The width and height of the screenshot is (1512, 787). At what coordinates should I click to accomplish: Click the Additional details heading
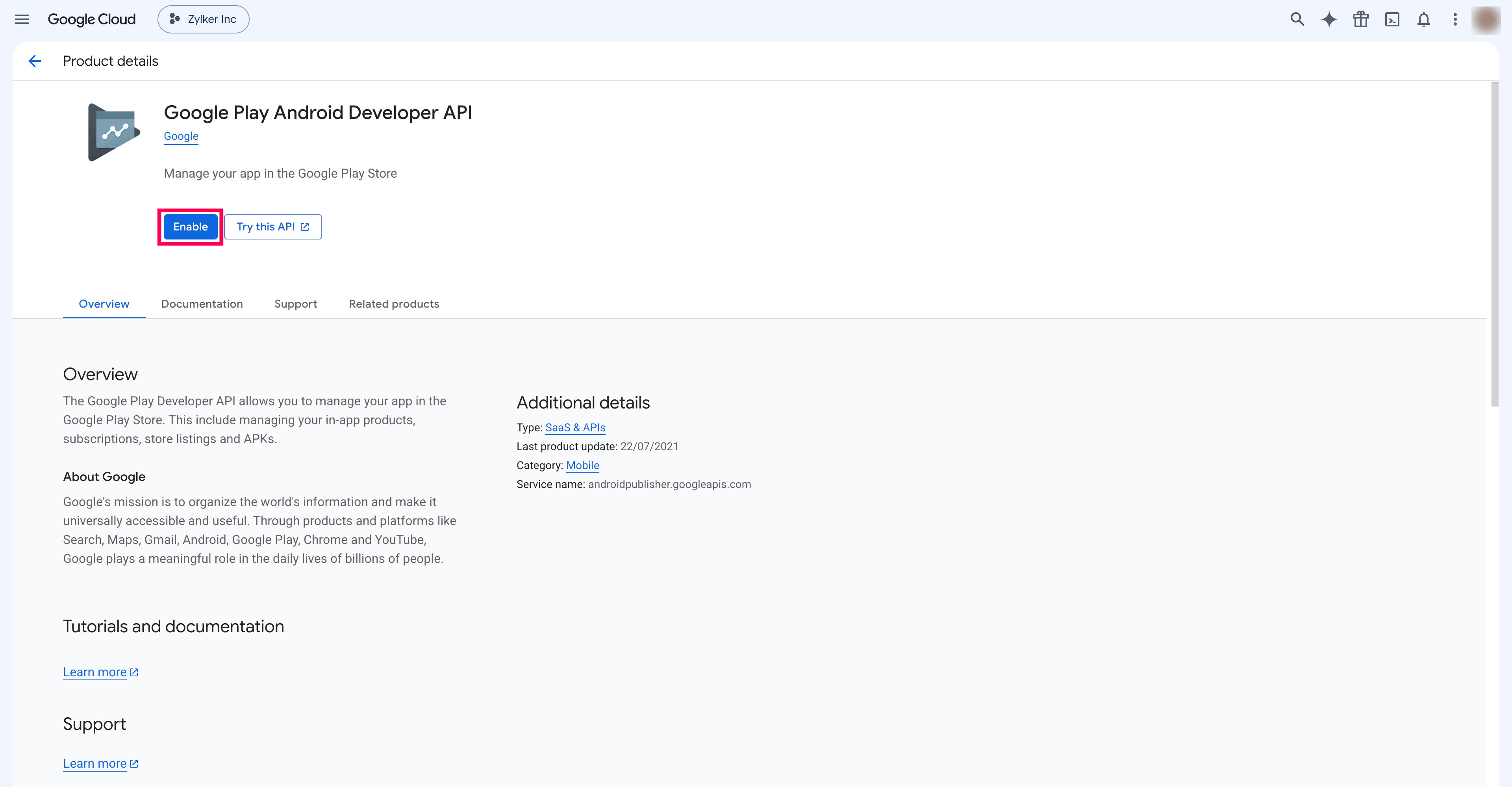point(583,403)
